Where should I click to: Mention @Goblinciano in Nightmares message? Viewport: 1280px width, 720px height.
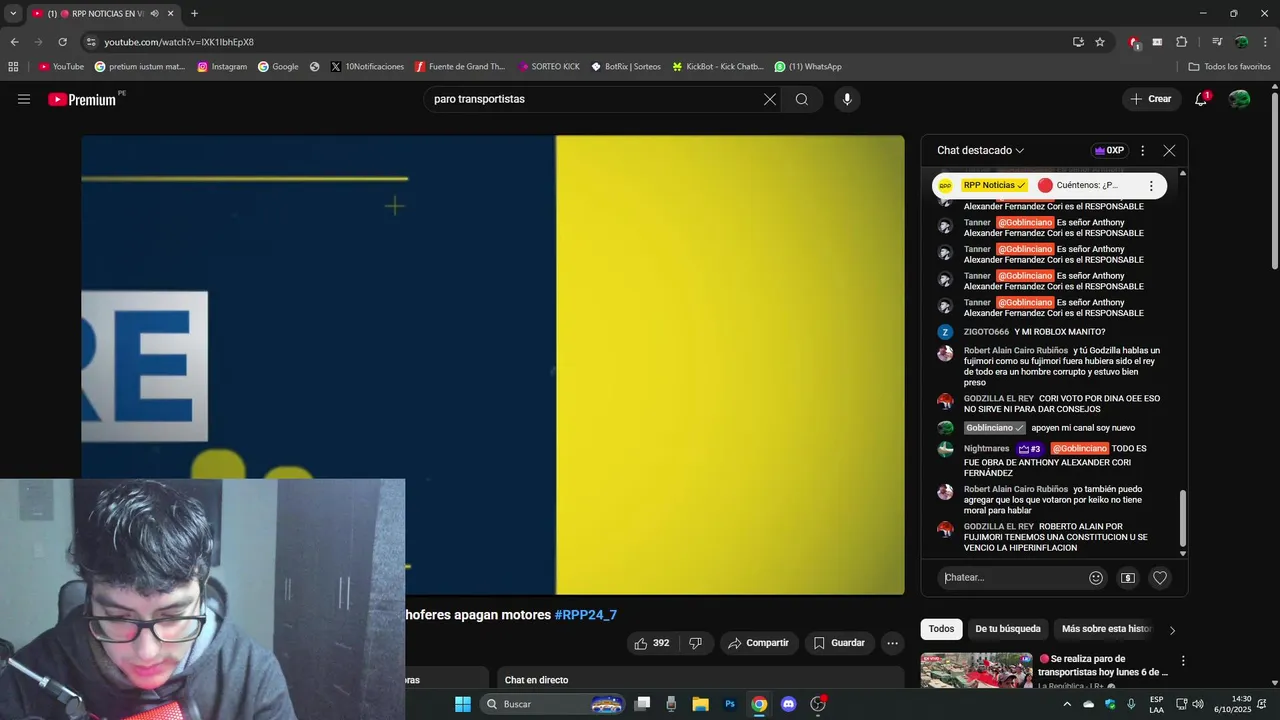coord(1079,449)
